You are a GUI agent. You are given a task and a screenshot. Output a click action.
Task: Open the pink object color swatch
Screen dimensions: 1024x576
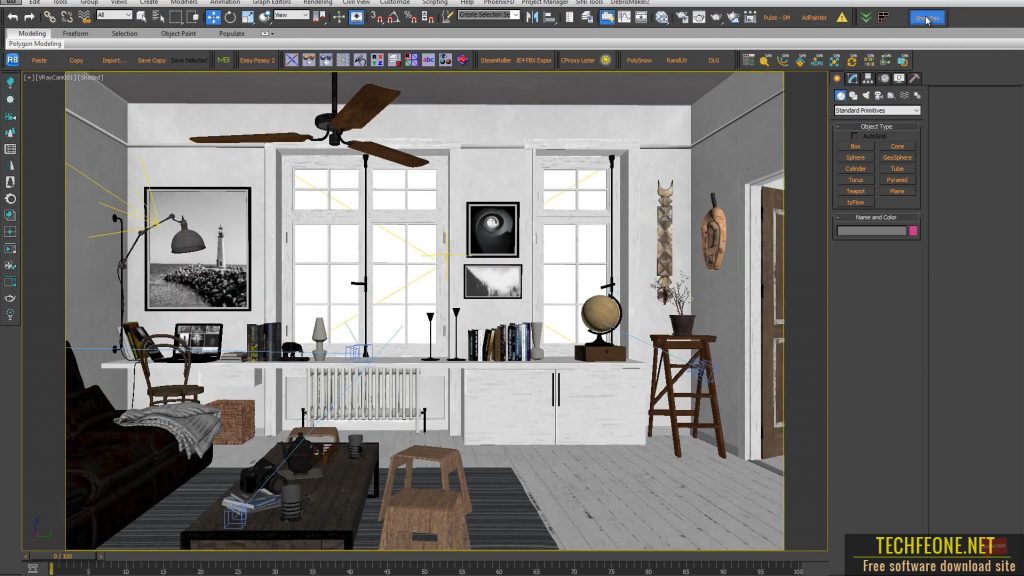[913, 231]
